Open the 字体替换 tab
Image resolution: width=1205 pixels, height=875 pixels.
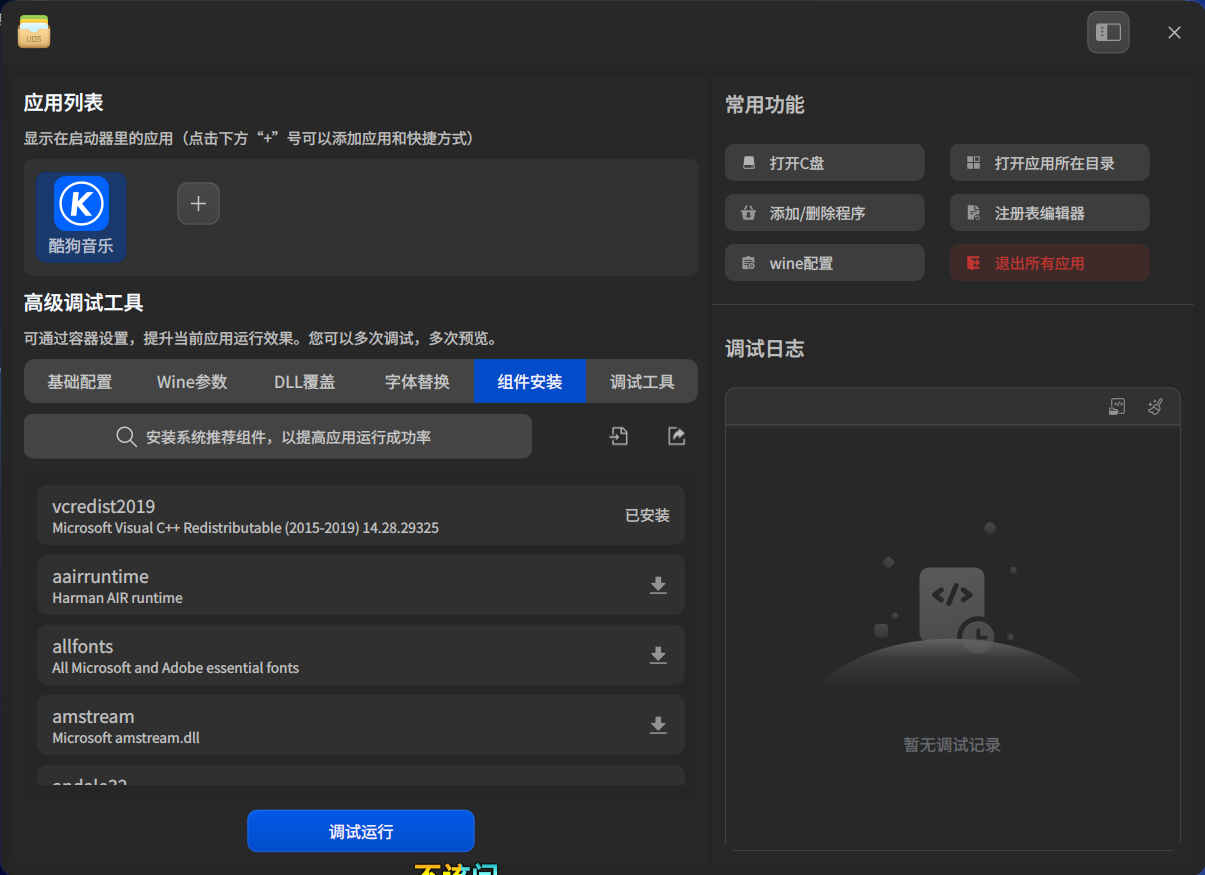417,381
